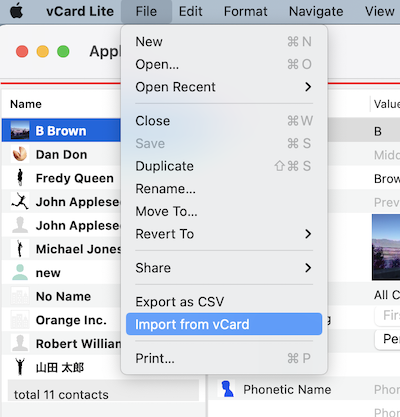Open the View menu

380,11
